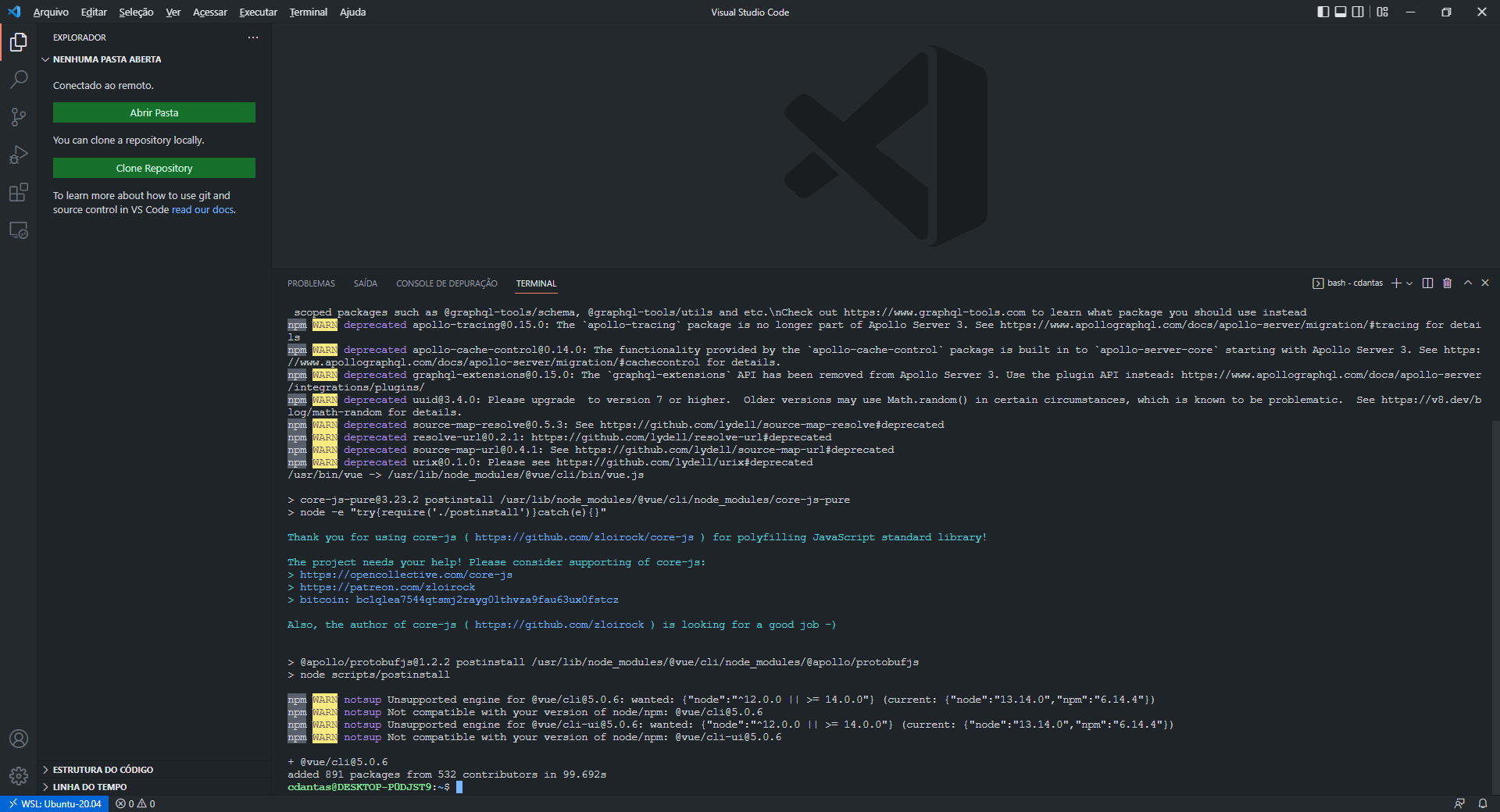Open the Remote Explorer icon
This screenshot has height=812, width=1500.
click(x=19, y=230)
